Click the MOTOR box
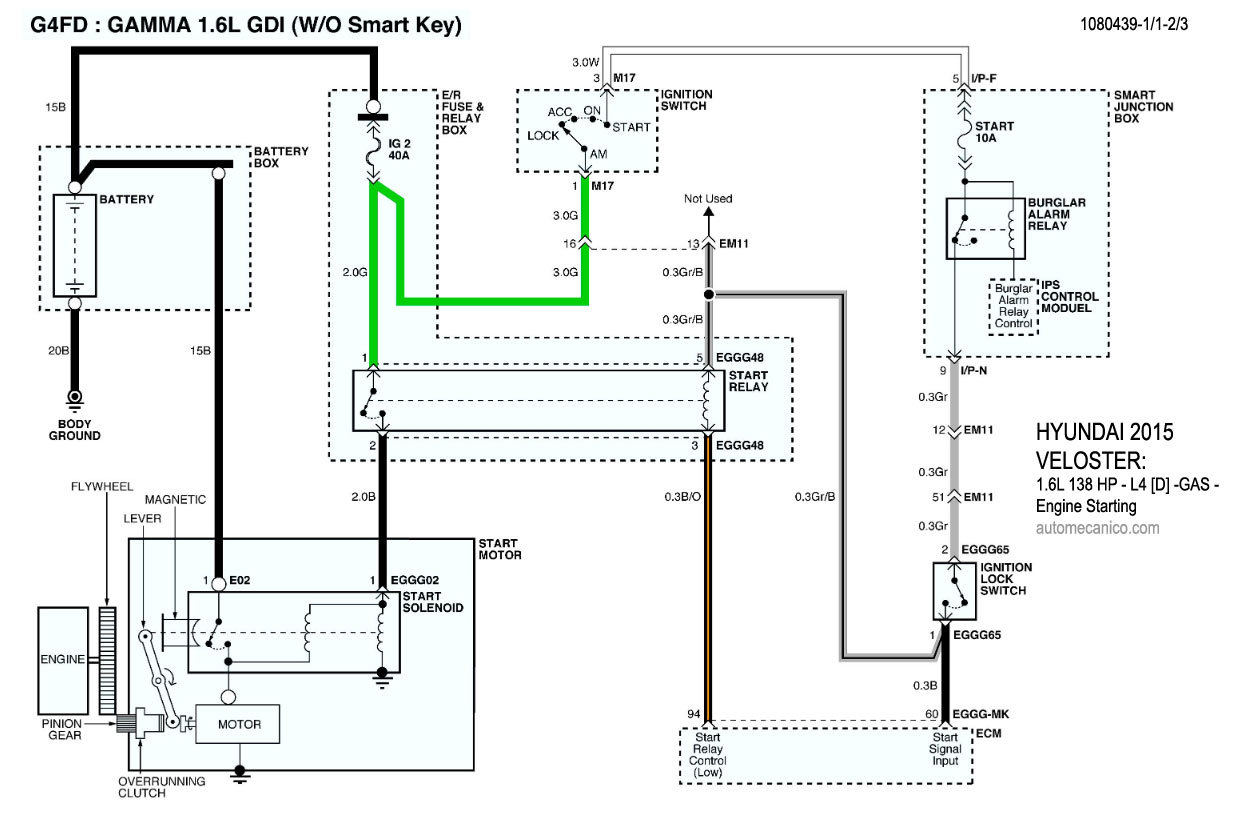 (237, 724)
